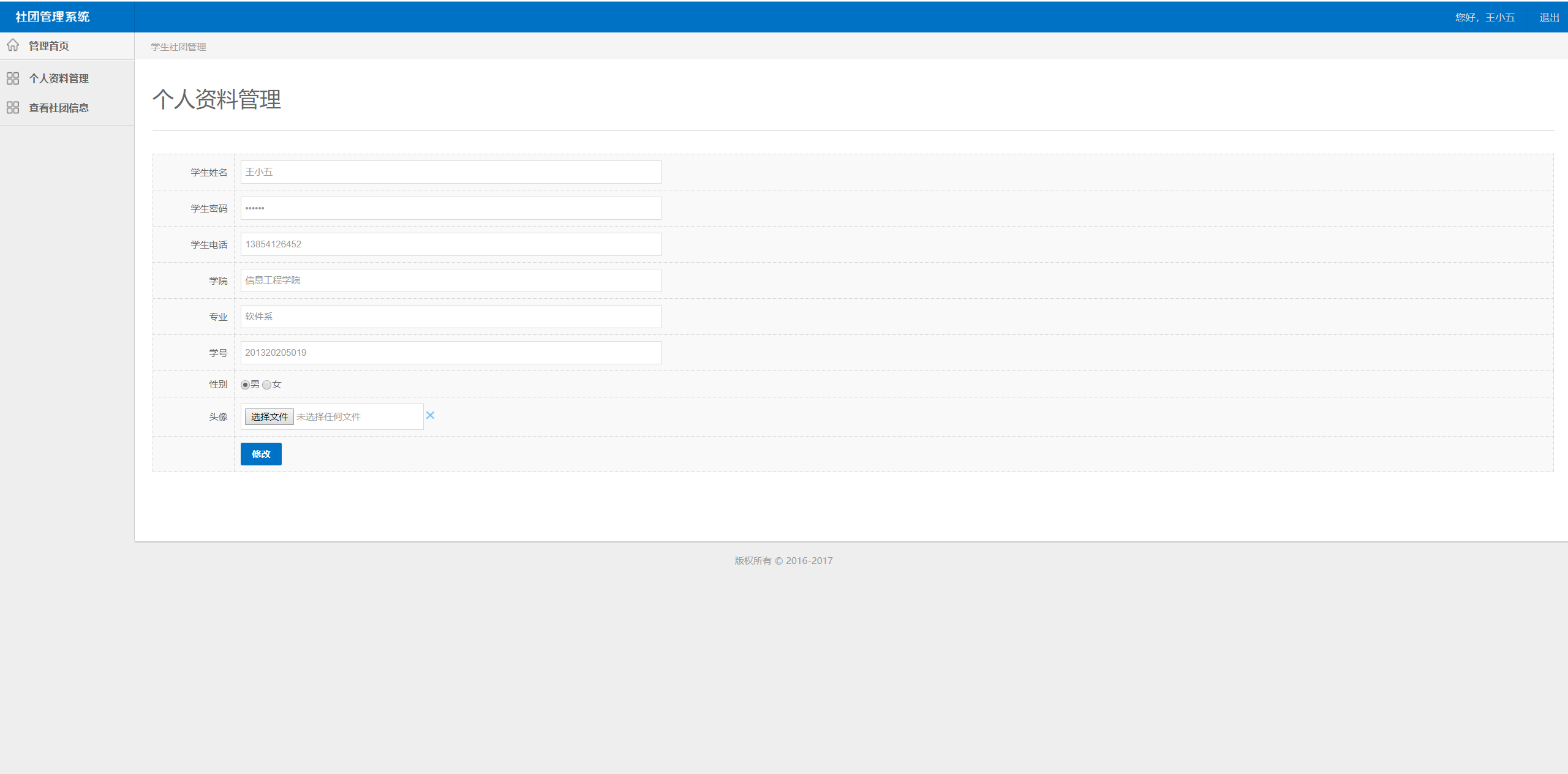Click the 社团管理系统 header title
Image resolution: width=1568 pixels, height=774 pixels.
pyautogui.click(x=53, y=17)
